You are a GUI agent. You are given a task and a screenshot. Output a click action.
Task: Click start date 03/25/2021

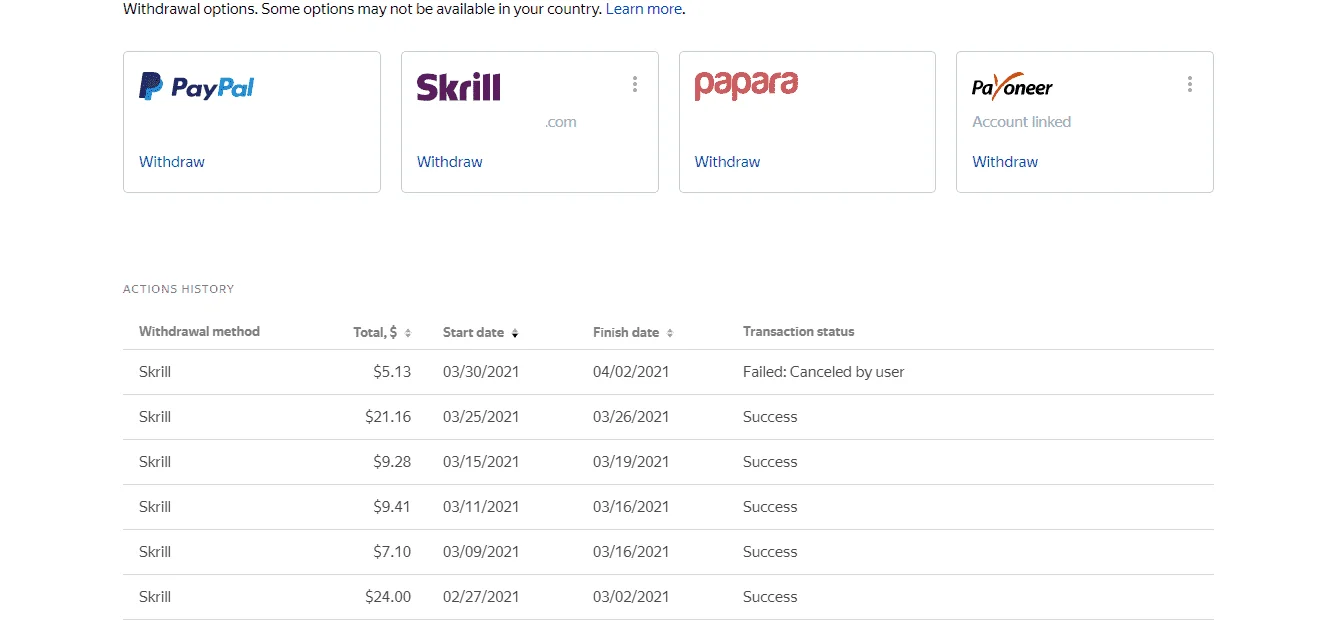(x=481, y=417)
